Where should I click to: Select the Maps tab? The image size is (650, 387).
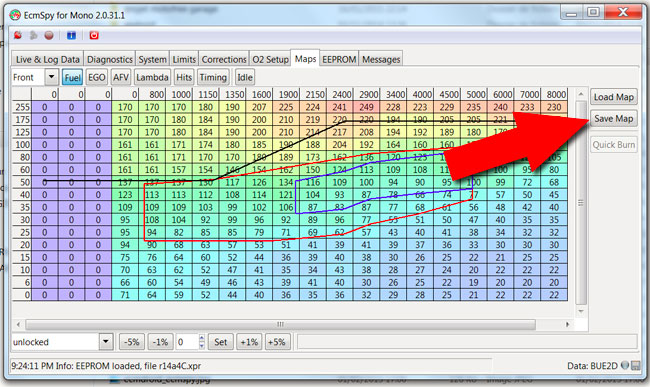tap(306, 58)
